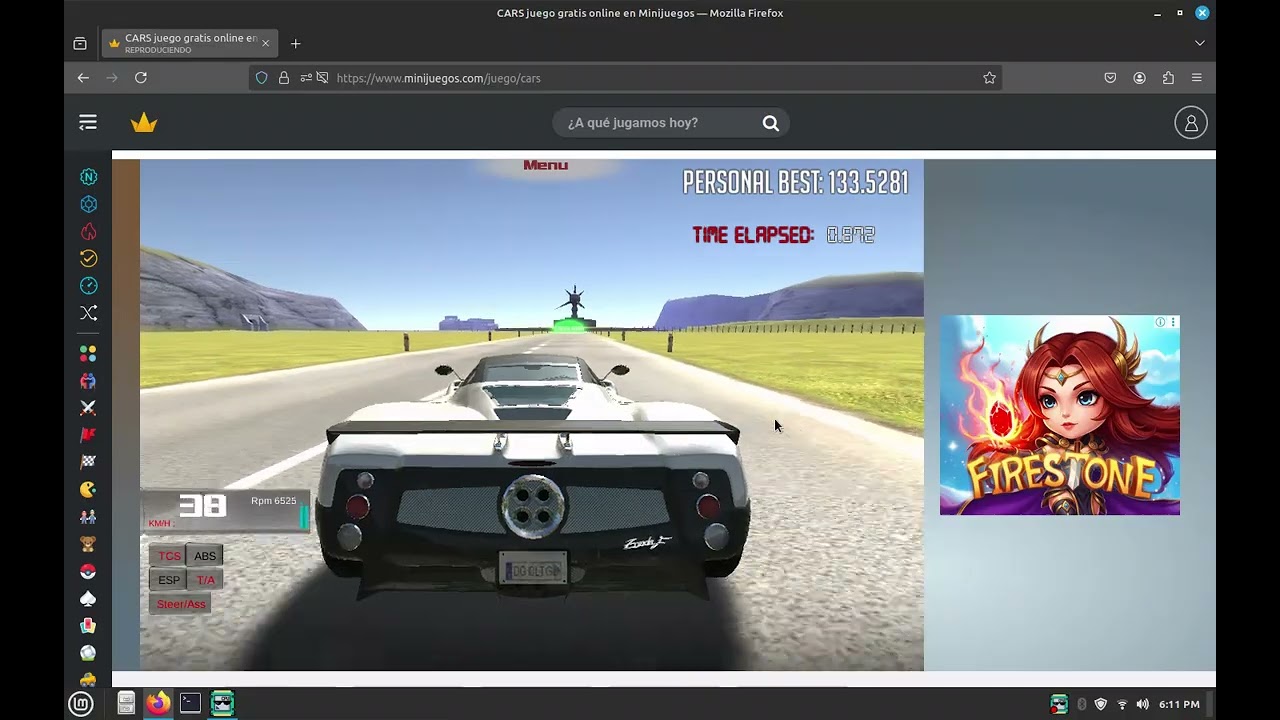Click the multiplayer people category icon
Image resolution: width=1280 pixels, height=720 pixels.
[x=88, y=381]
